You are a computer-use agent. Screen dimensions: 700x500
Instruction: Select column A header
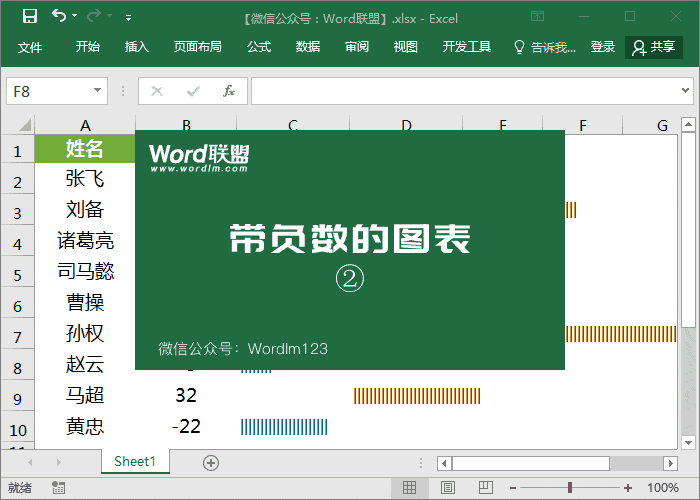(85, 125)
